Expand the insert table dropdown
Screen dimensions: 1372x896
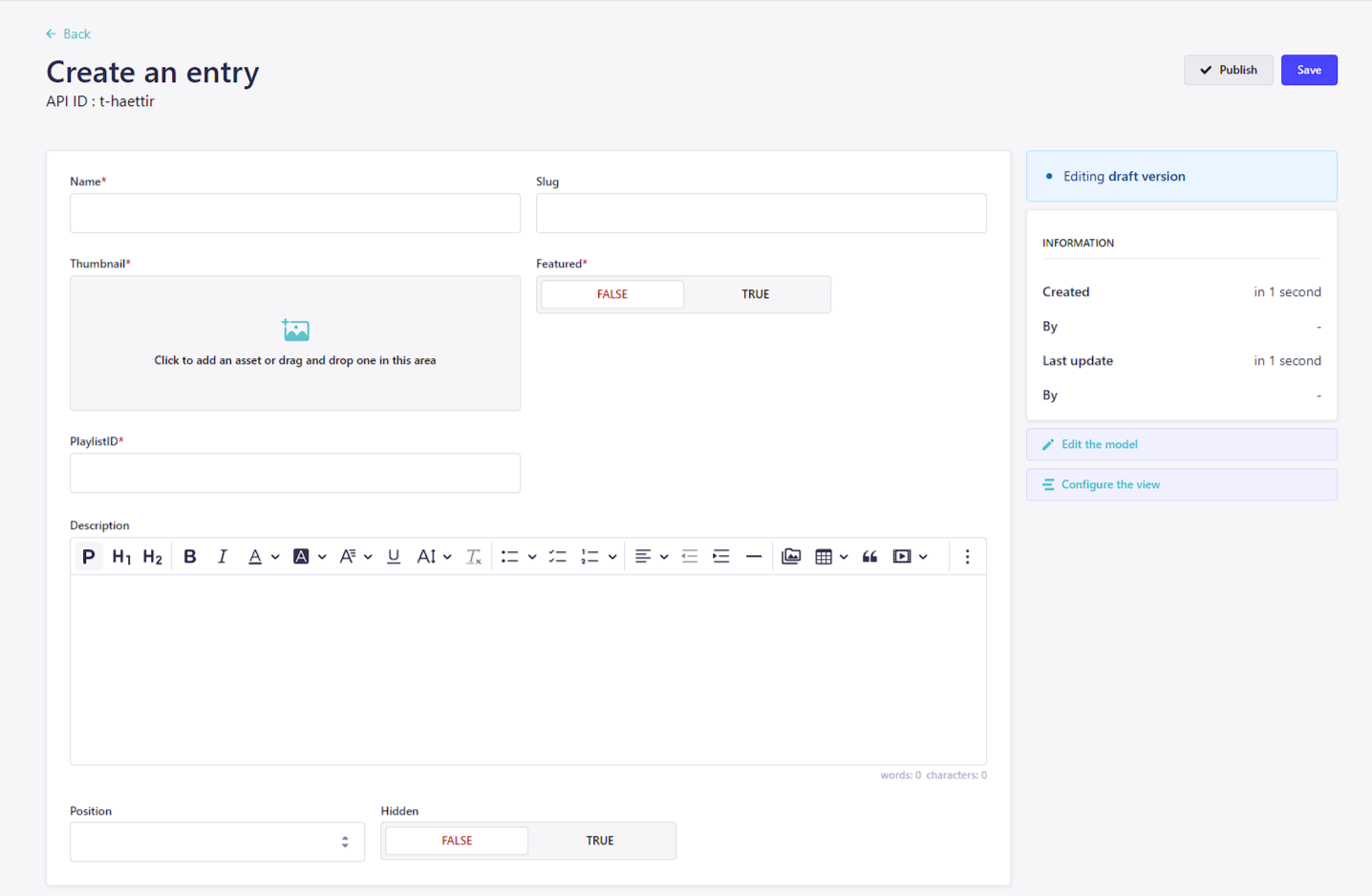844,557
